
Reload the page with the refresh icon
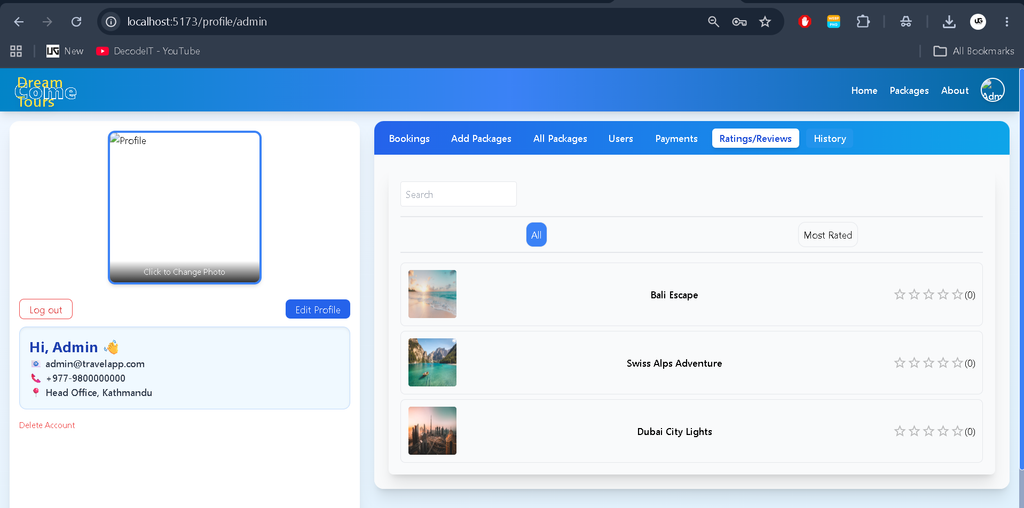76,22
